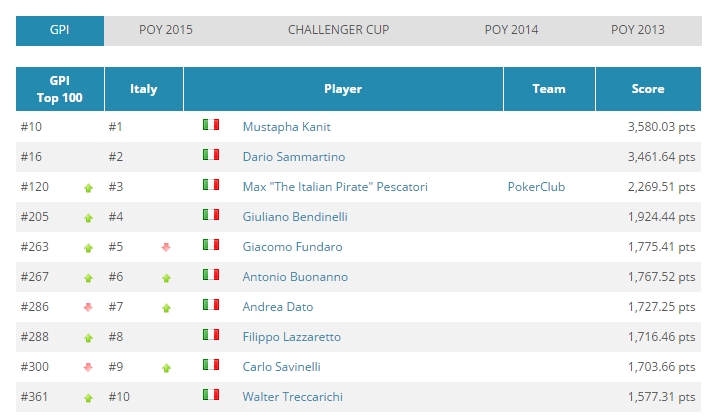Screen dimensions: 718x419
Task: Click the Italian flag next to Dario Sammartino
Action: click(x=211, y=155)
